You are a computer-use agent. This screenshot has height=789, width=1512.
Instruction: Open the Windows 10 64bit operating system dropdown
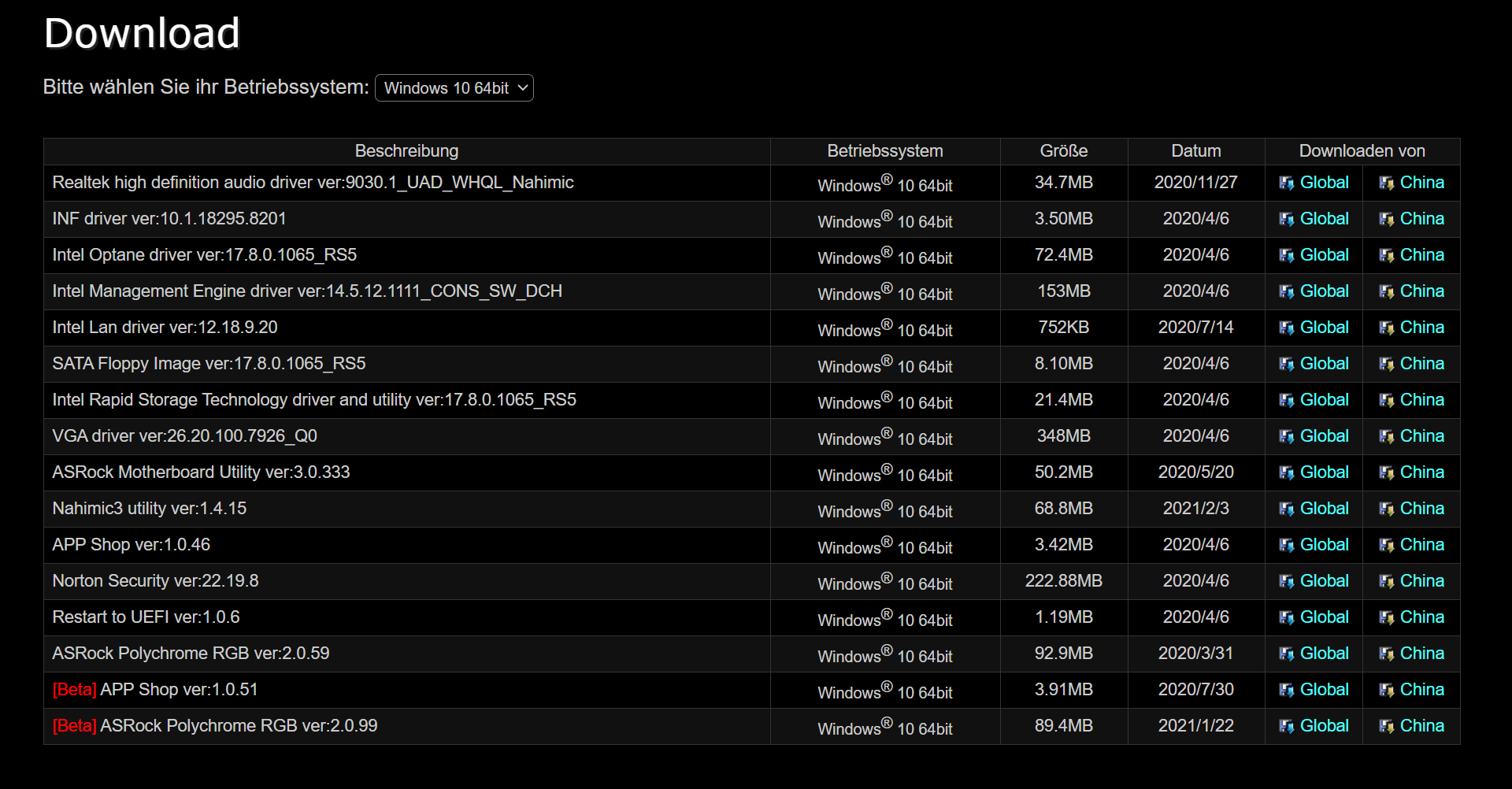[454, 88]
